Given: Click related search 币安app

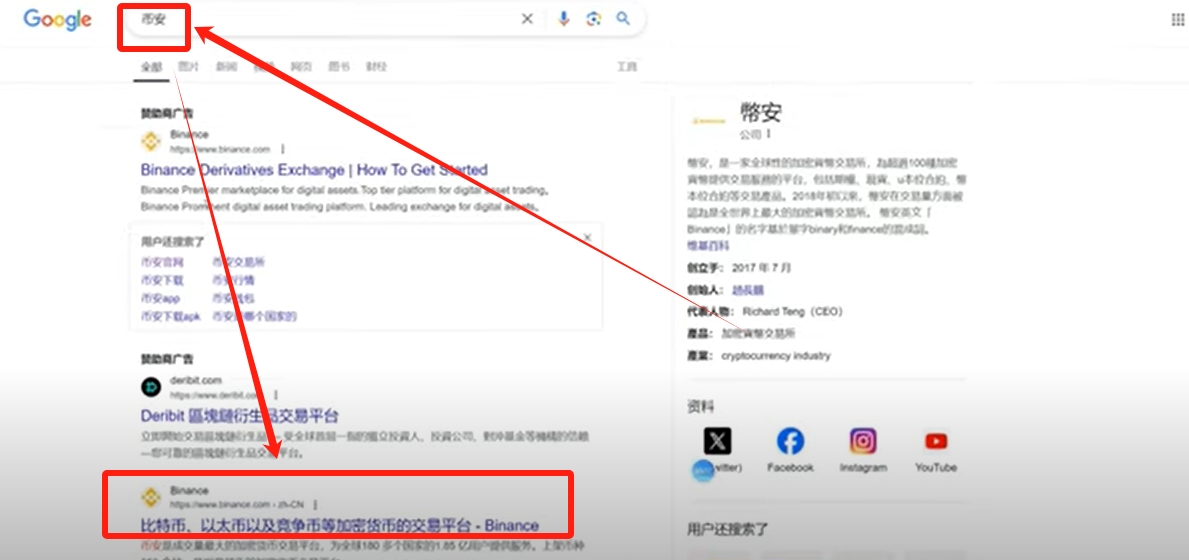Looking at the screenshot, I should 161,299.
